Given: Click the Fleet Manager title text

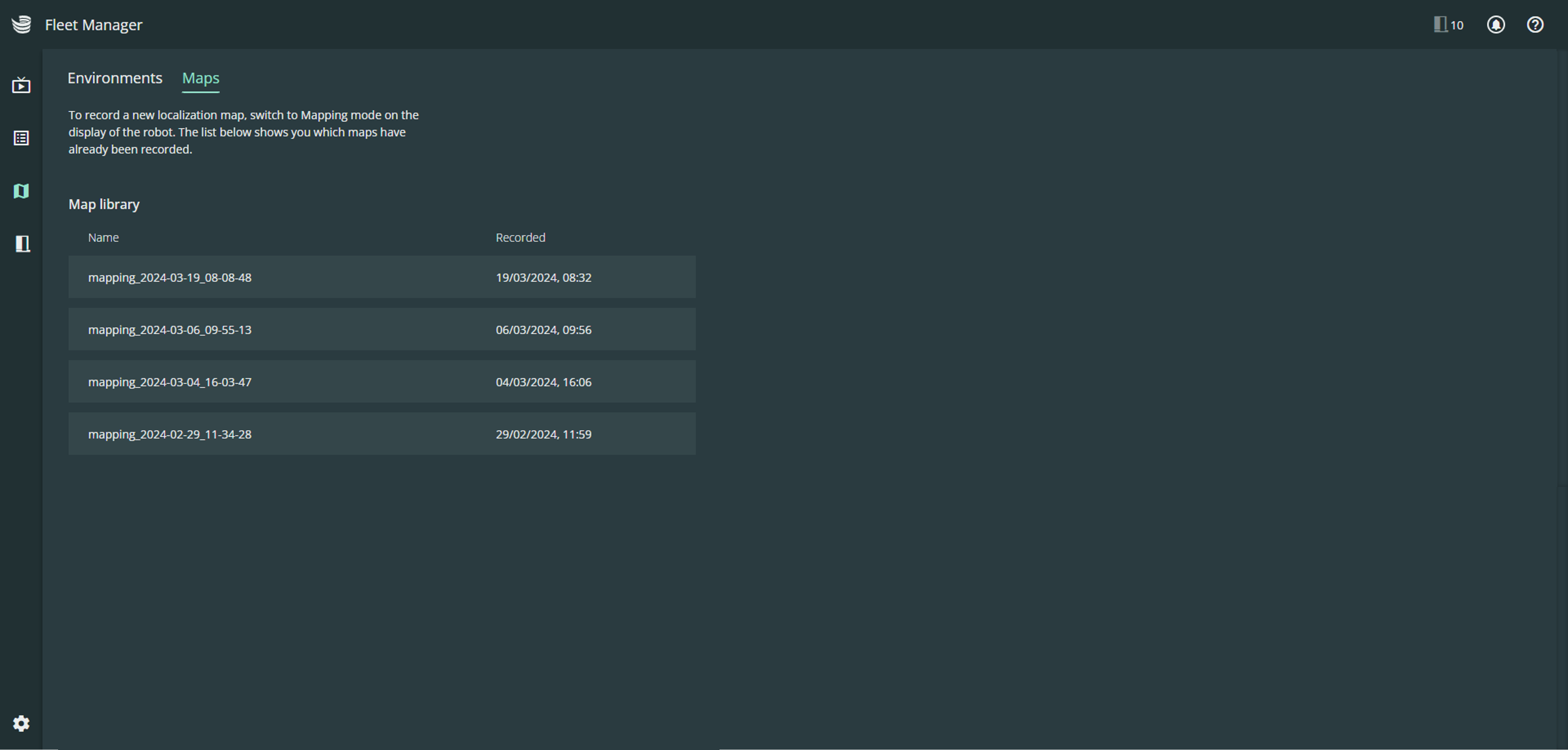Looking at the screenshot, I should [94, 25].
